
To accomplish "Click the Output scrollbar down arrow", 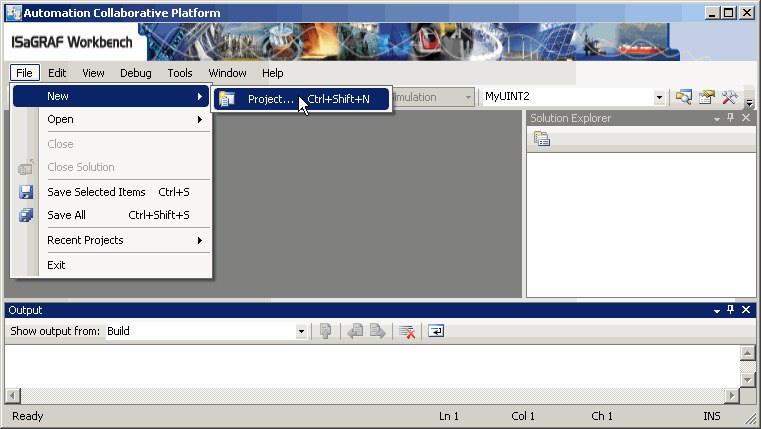I will click(747, 380).
